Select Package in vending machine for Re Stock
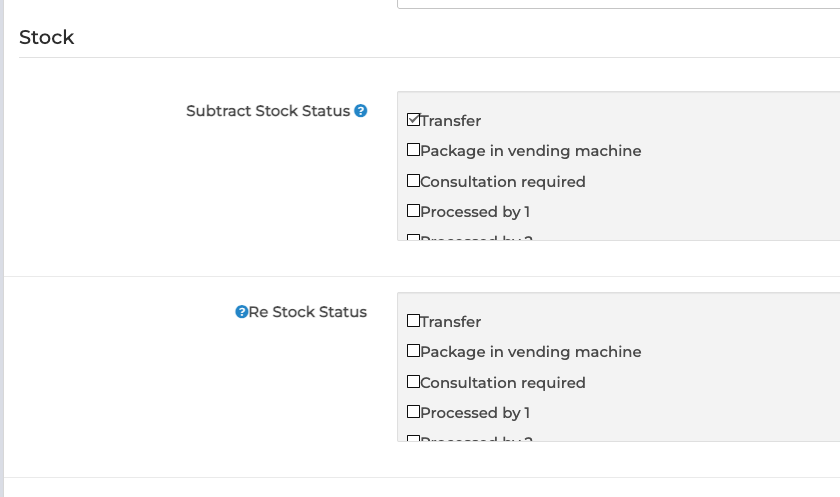The image size is (840, 497). [x=413, y=352]
